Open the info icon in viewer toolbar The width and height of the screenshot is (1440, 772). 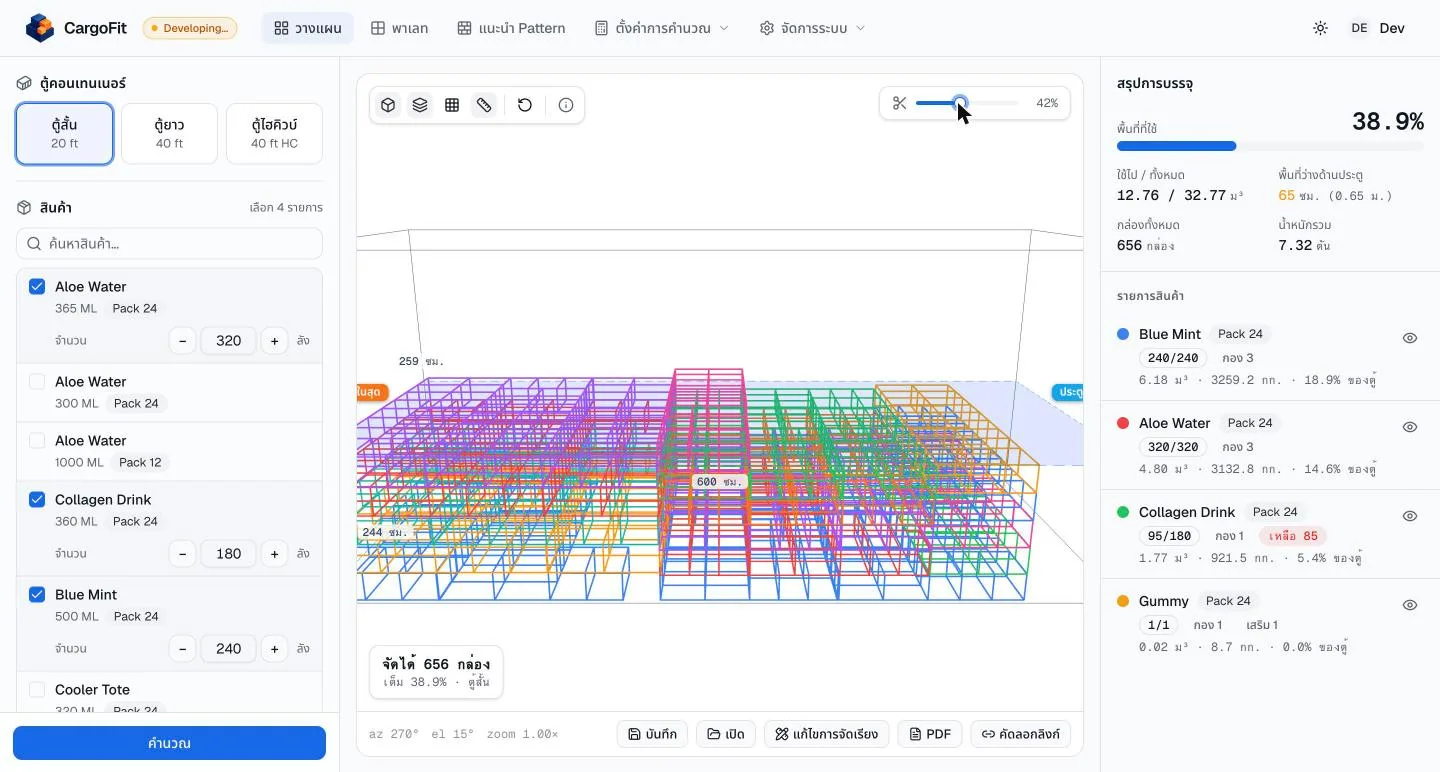point(566,105)
